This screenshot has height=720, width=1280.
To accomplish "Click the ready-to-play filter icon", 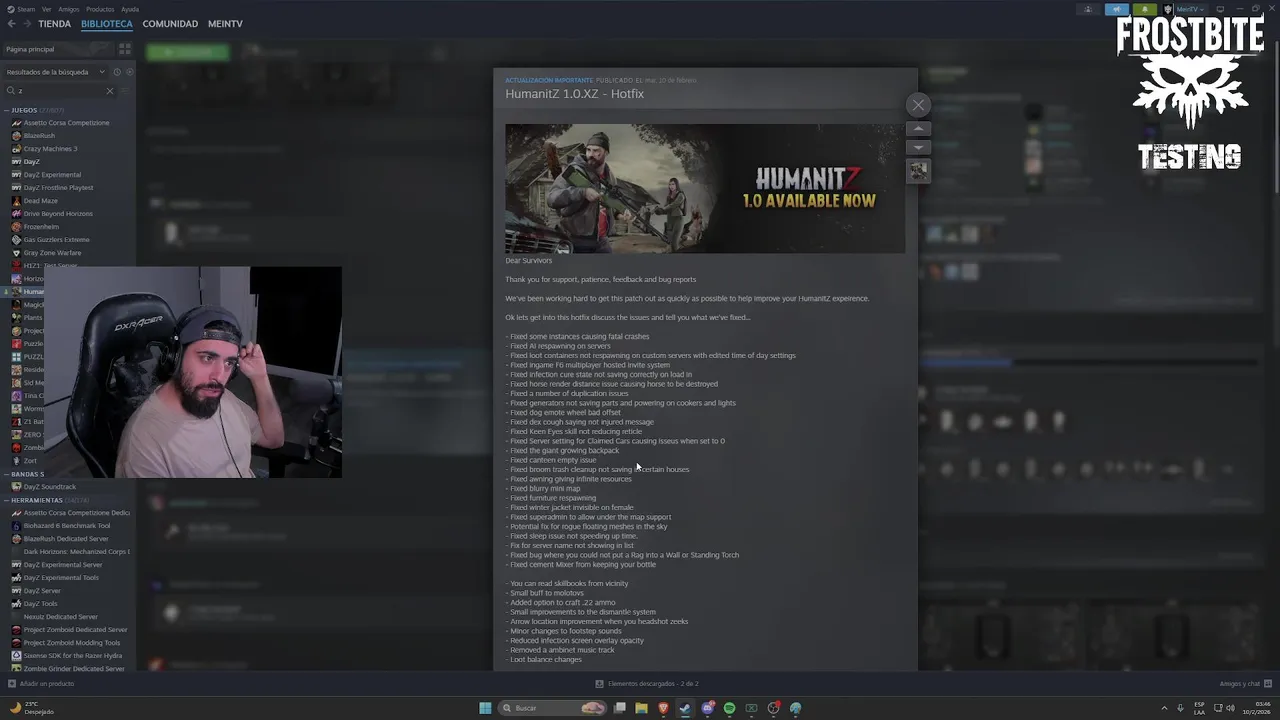I will tap(129, 72).
